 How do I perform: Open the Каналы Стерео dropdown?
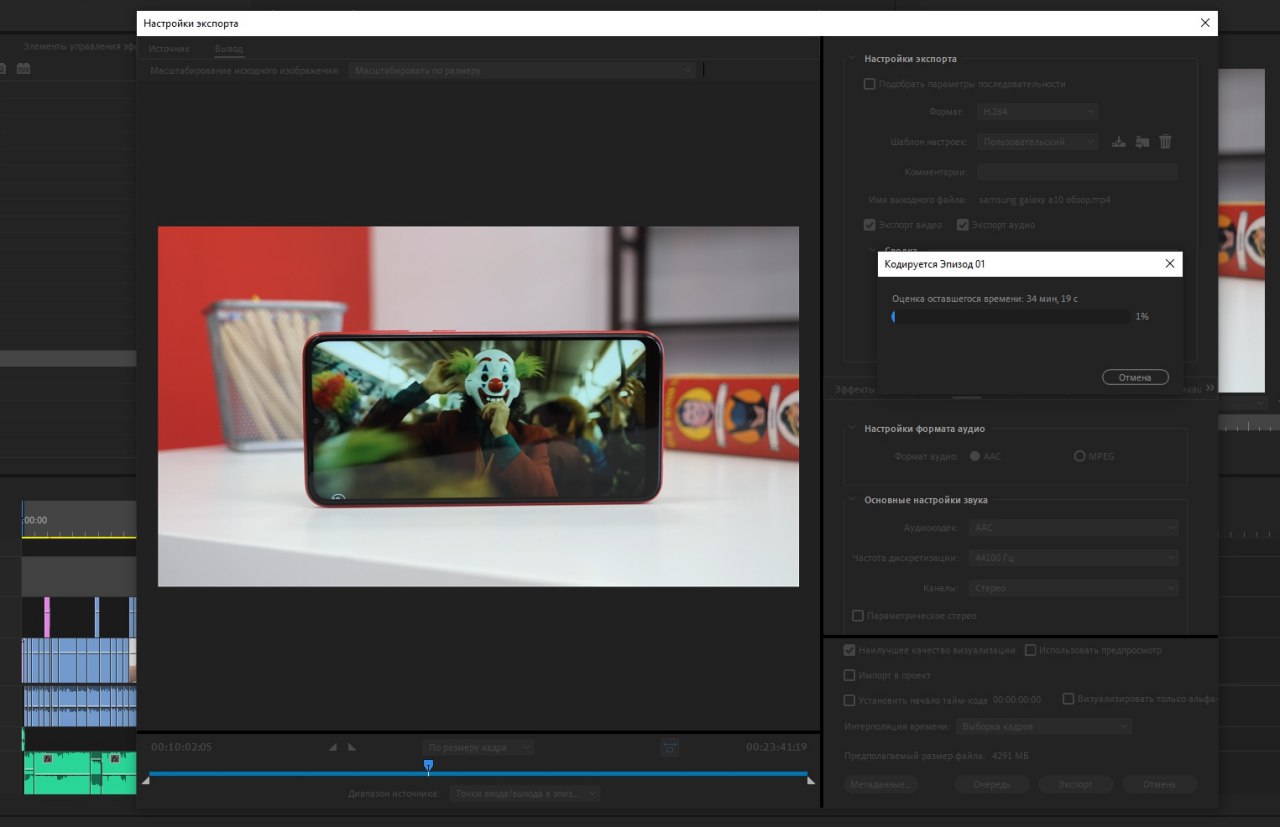(1073, 588)
